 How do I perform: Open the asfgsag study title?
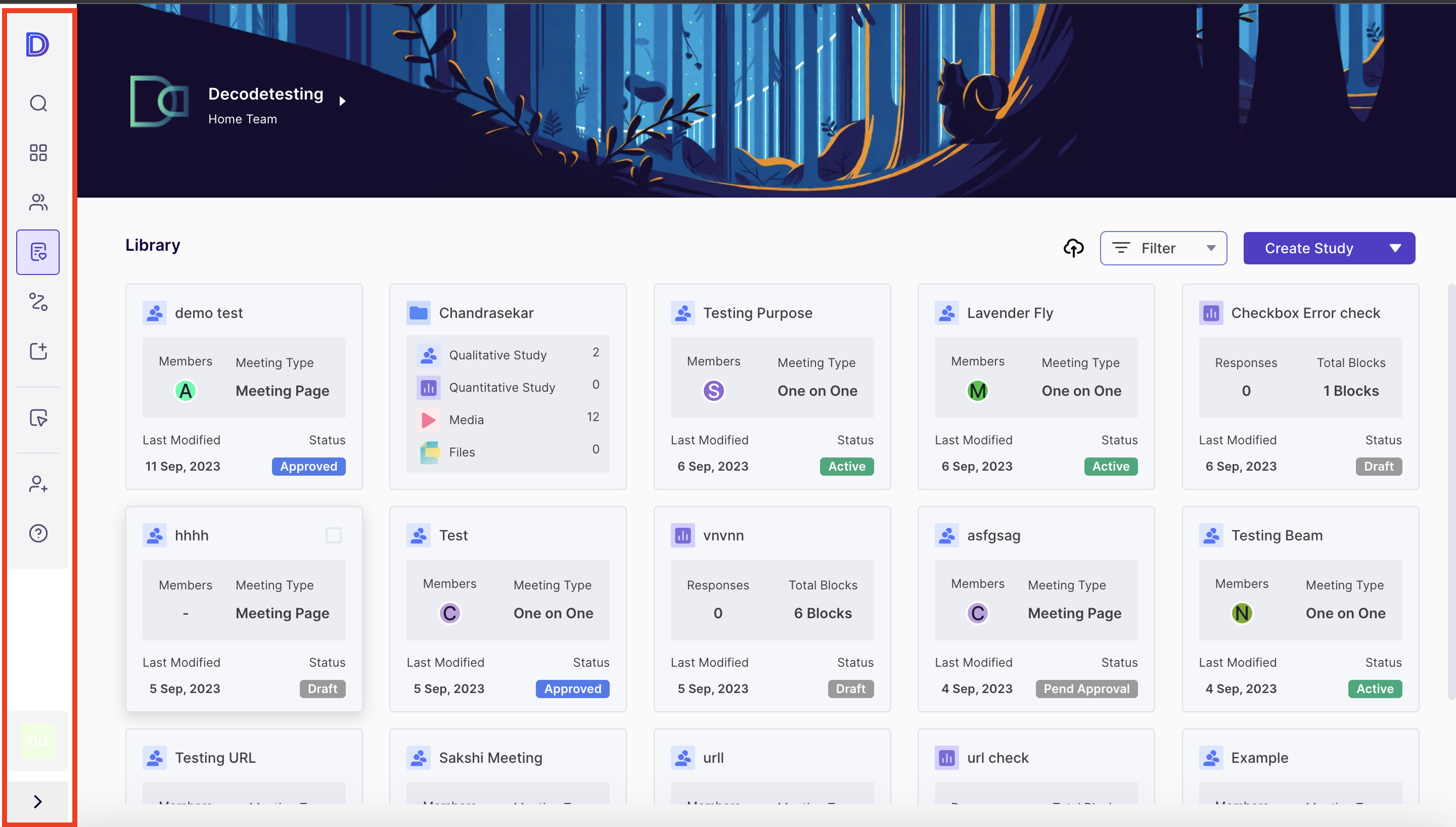pyautogui.click(x=993, y=535)
